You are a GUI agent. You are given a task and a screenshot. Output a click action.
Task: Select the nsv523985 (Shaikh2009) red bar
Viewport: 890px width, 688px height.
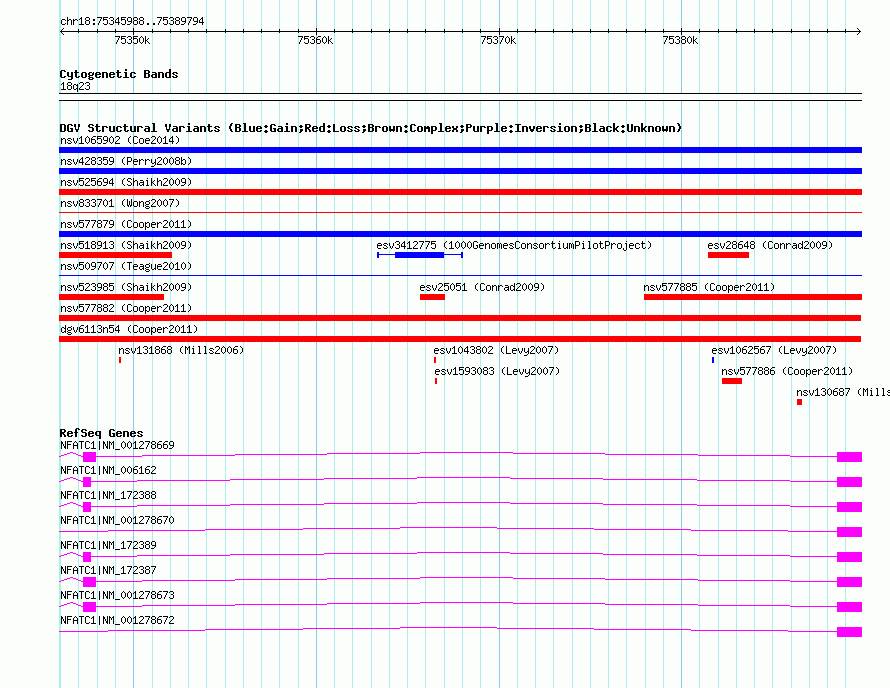(111, 297)
